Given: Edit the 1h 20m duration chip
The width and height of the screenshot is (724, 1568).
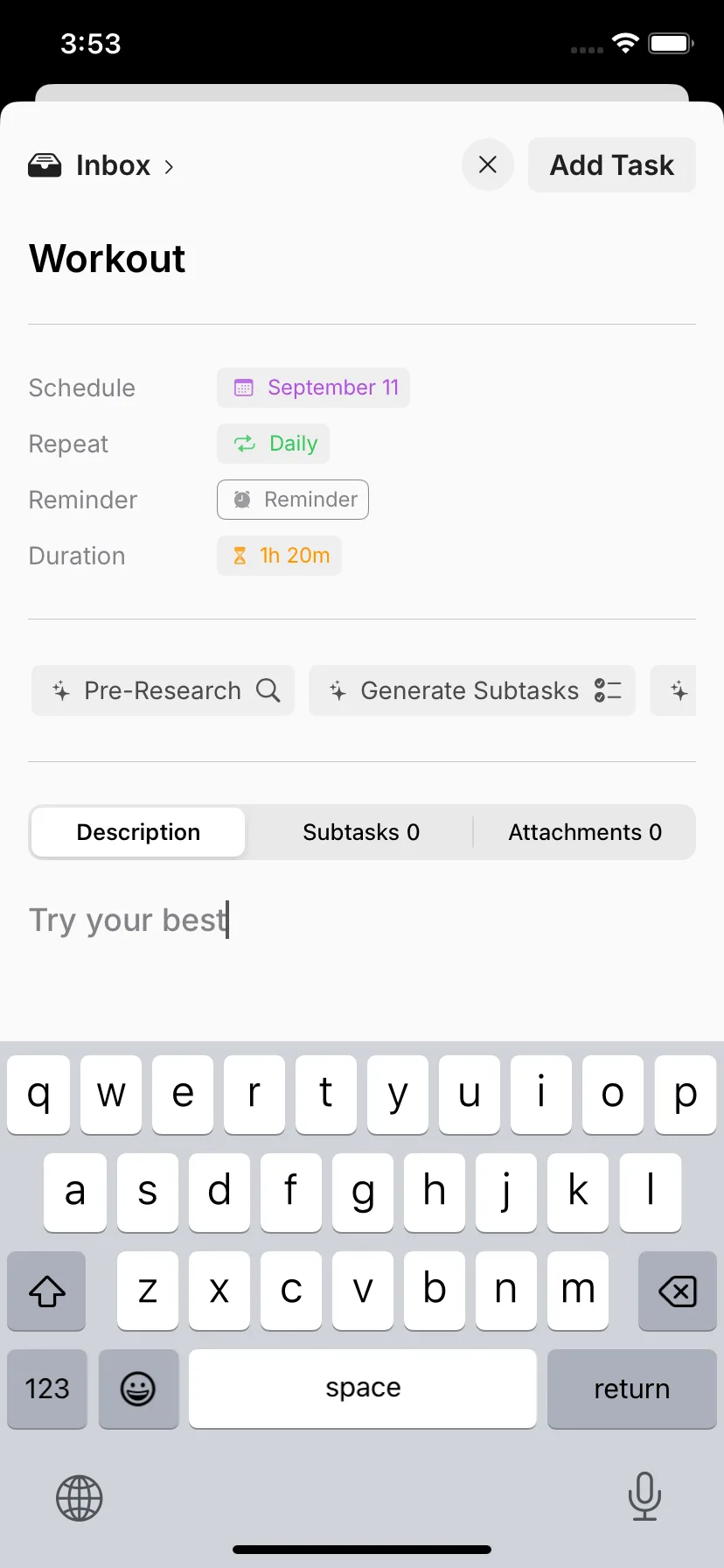Looking at the screenshot, I should coord(279,556).
